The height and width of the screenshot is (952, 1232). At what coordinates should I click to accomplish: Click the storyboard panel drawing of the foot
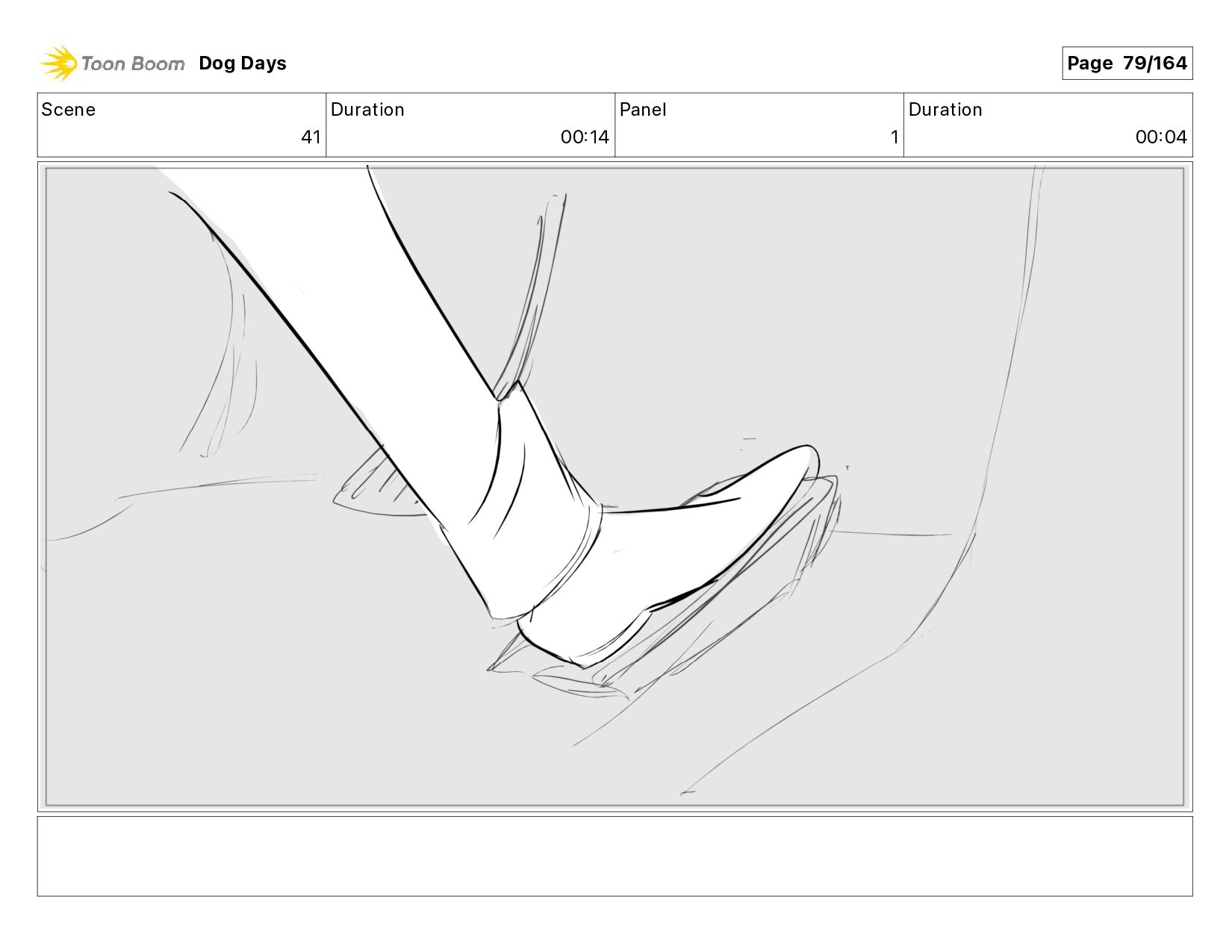point(615,487)
